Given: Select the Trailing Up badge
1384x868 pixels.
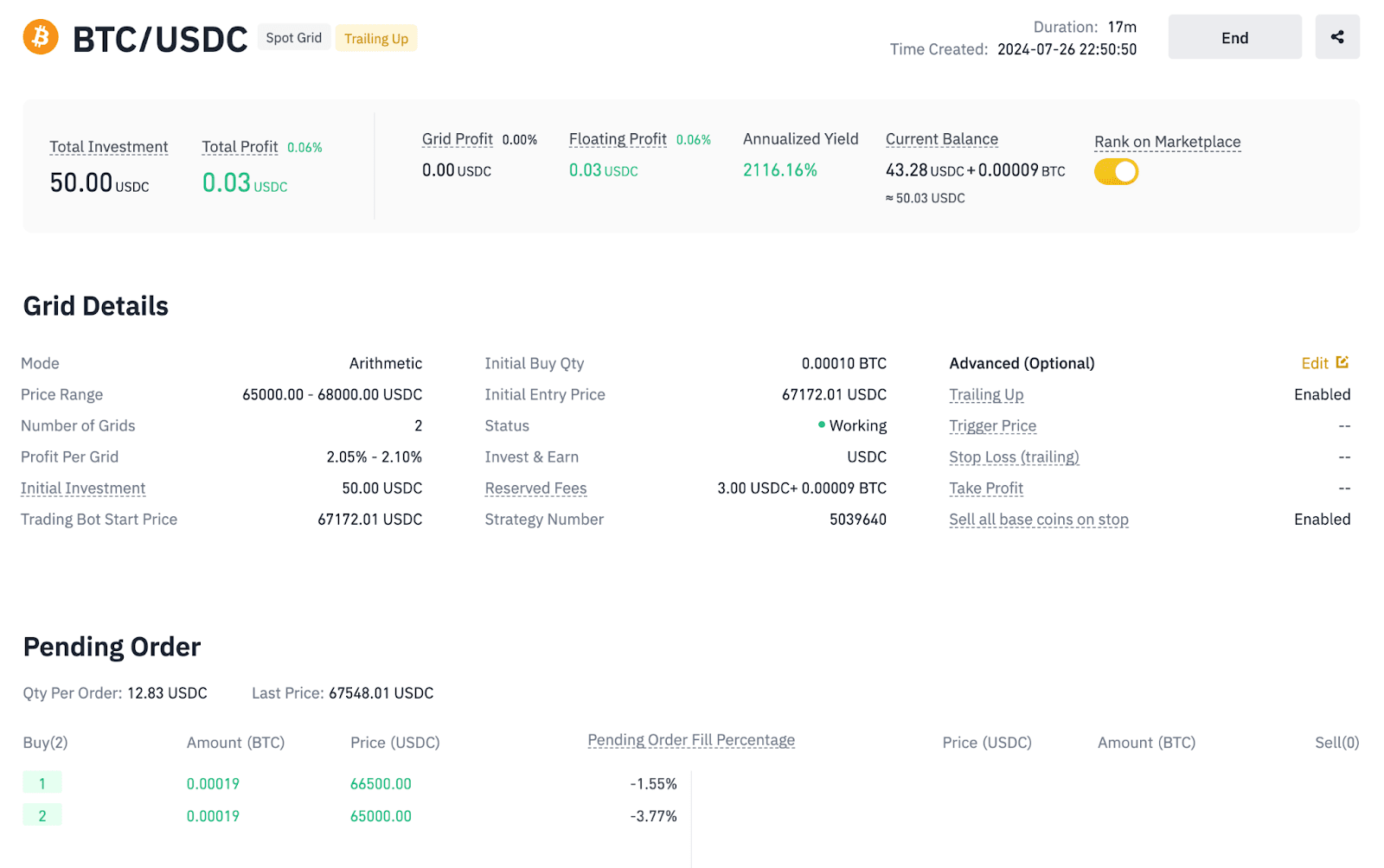Looking at the screenshot, I should (375, 38).
